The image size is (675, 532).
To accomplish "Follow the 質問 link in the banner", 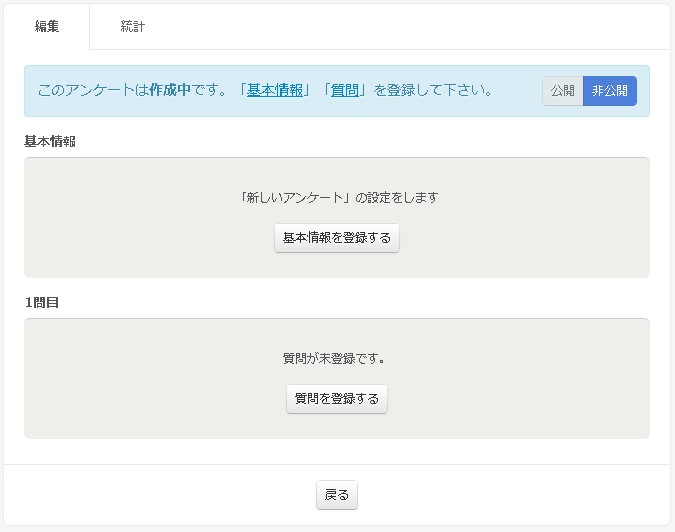I will 344,90.
